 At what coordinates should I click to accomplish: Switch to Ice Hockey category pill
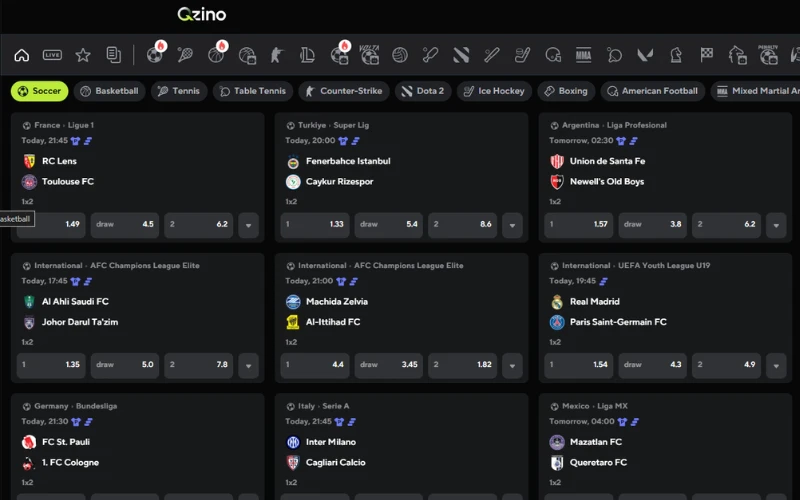coord(494,91)
